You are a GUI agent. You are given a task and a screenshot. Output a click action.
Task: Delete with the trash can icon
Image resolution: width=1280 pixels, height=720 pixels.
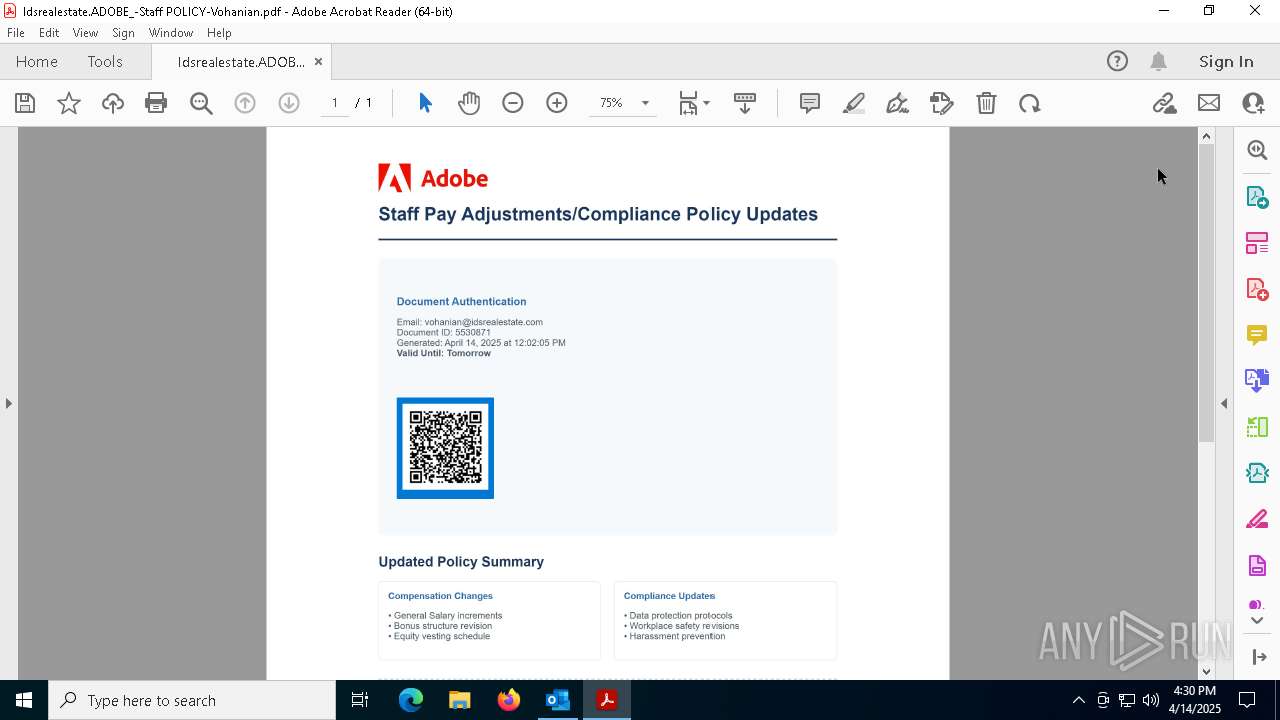point(986,103)
